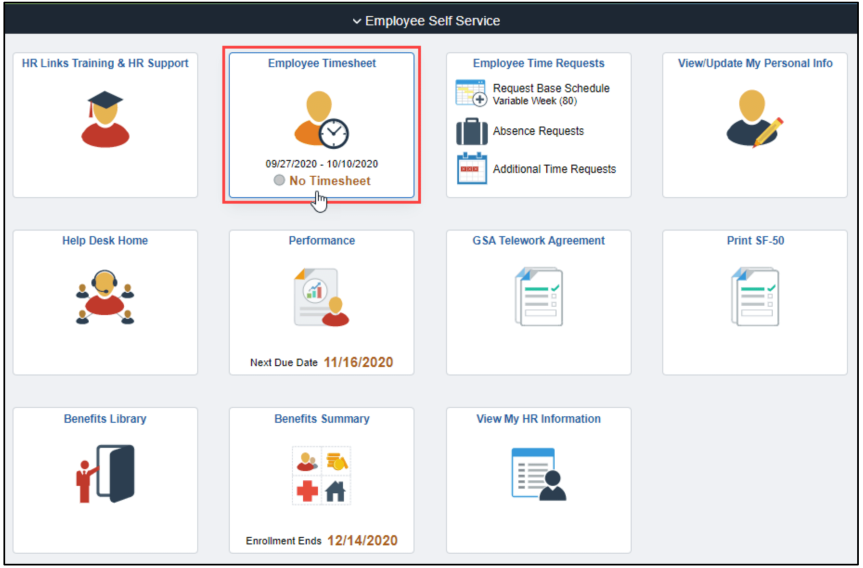Screen dimensions: 863x568
Task: Click the Request Base Schedule calendar icon
Action: coord(471,94)
